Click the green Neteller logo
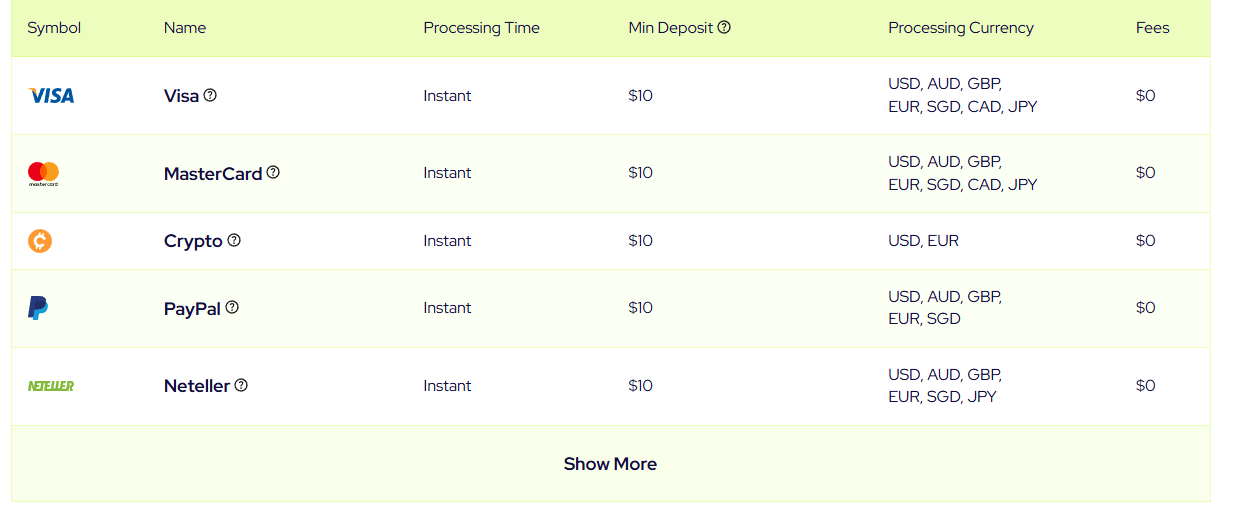 click(51, 386)
